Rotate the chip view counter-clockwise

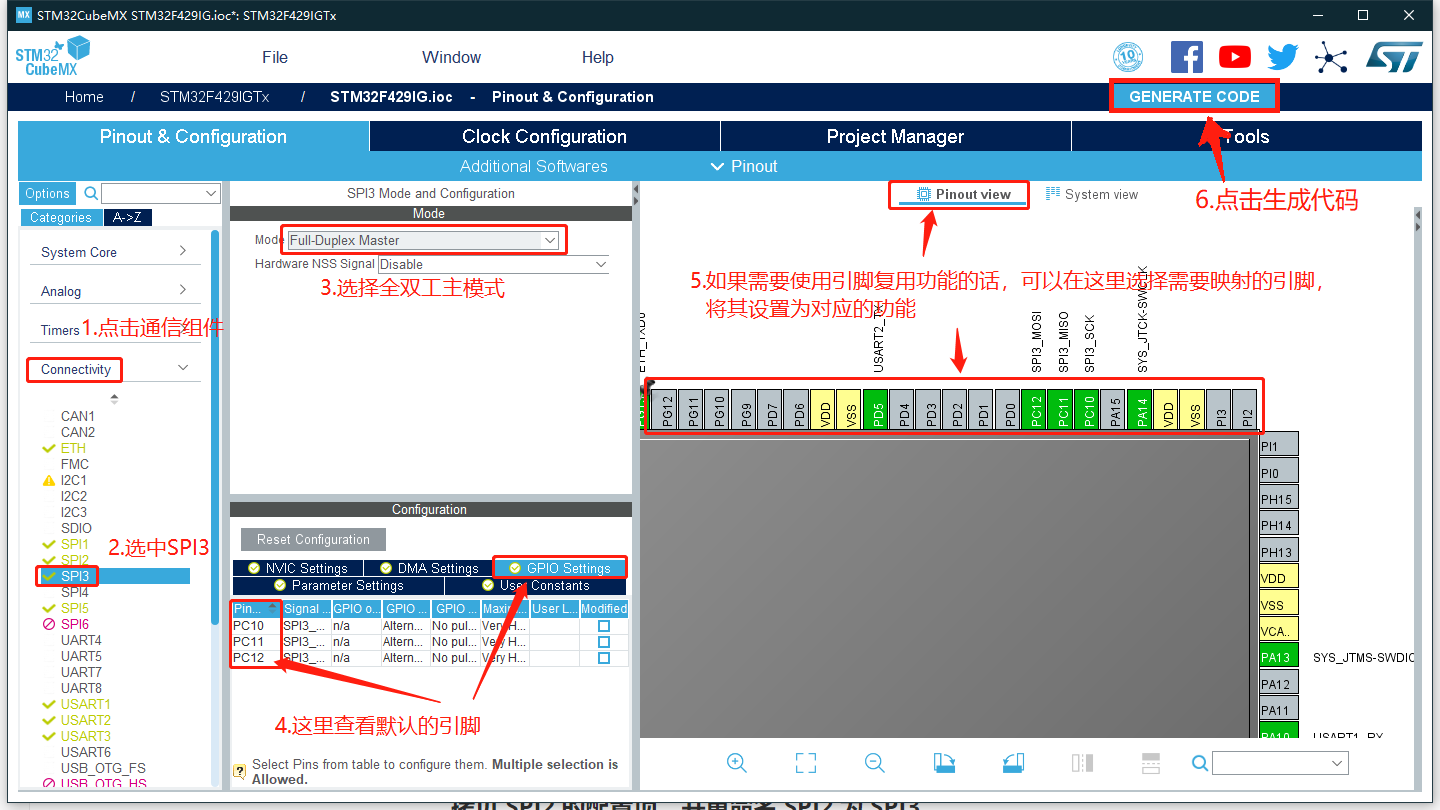(1013, 763)
